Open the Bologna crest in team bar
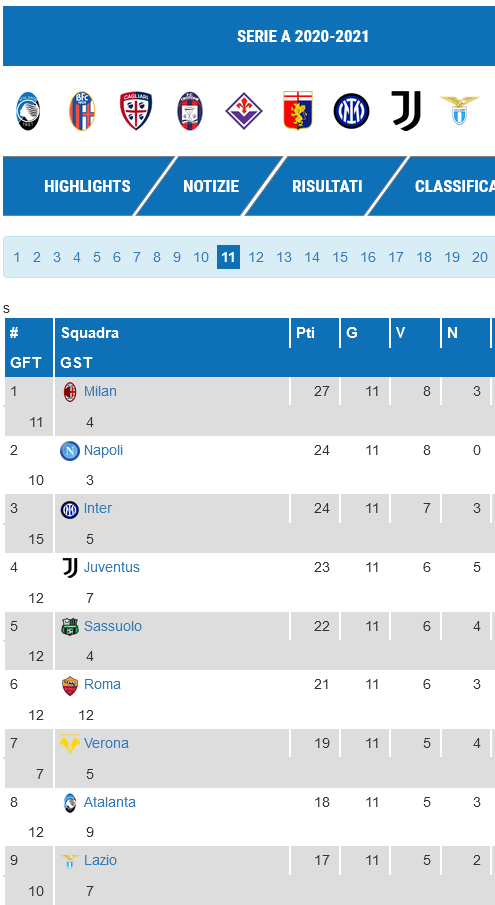Image resolution: width=495 pixels, height=905 pixels. 82,111
